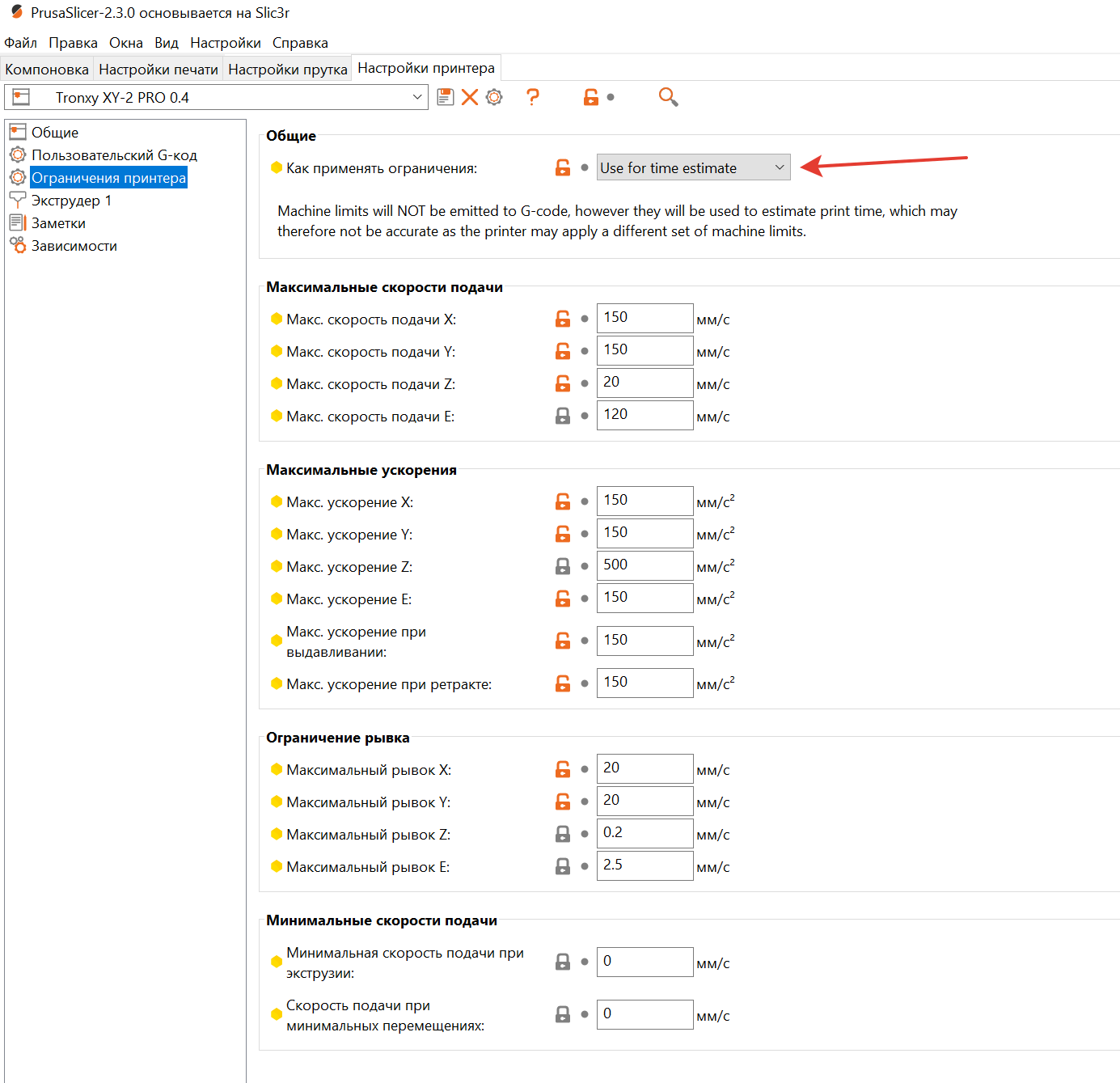The height and width of the screenshot is (1083, 1120).
Task: Select Общие in the settings tree
Action: click(55, 133)
